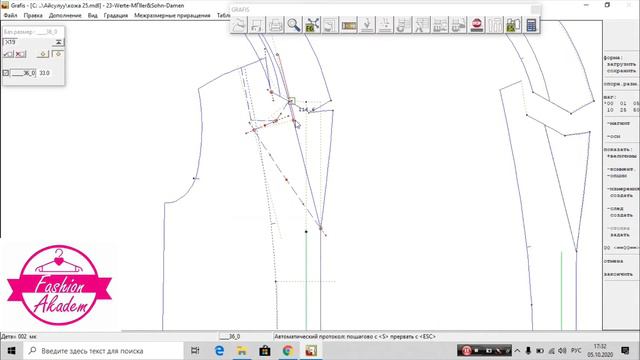Click the open-folder icon in GRAFIS toolbar
The image size is (640, 360).
239,25
